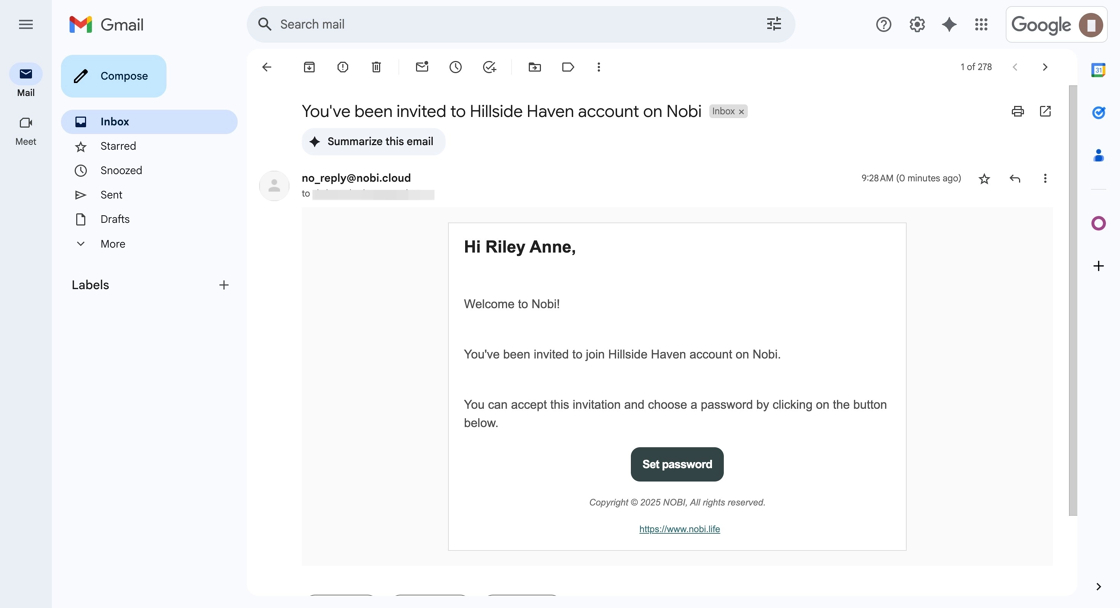
Task: Star the message from no_reply@nobi.cloud
Action: 984,179
